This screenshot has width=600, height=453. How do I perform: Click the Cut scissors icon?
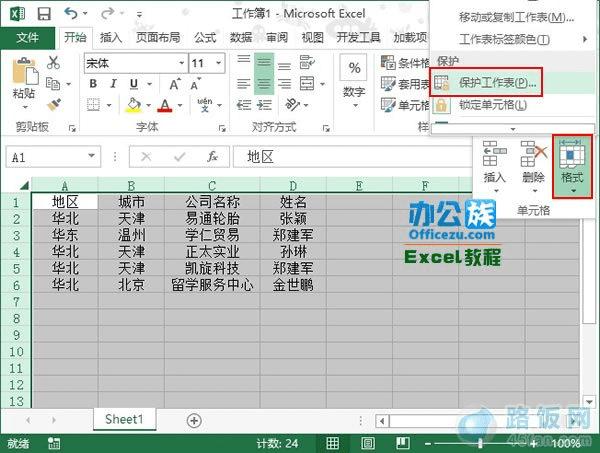(x=53, y=63)
